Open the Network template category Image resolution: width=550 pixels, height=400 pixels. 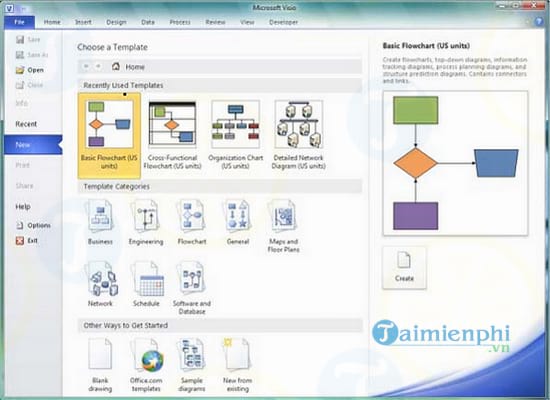click(x=100, y=284)
